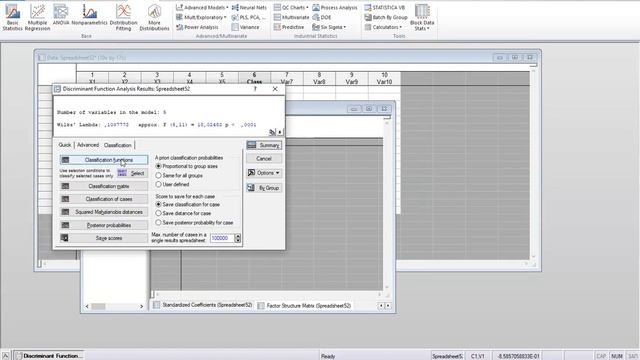The height and width of the screenshot is (360, 640).
Task: Open Batch By Group tool
Action: [x=386, y=17]
